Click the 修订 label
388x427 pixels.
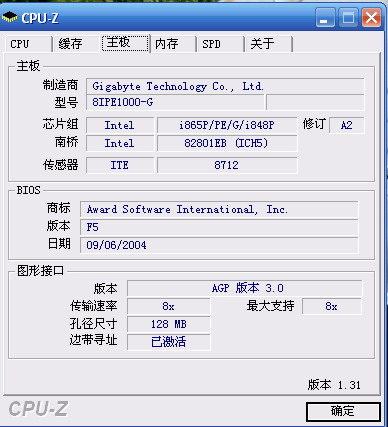pyautogui.click(x=314, y=124)
